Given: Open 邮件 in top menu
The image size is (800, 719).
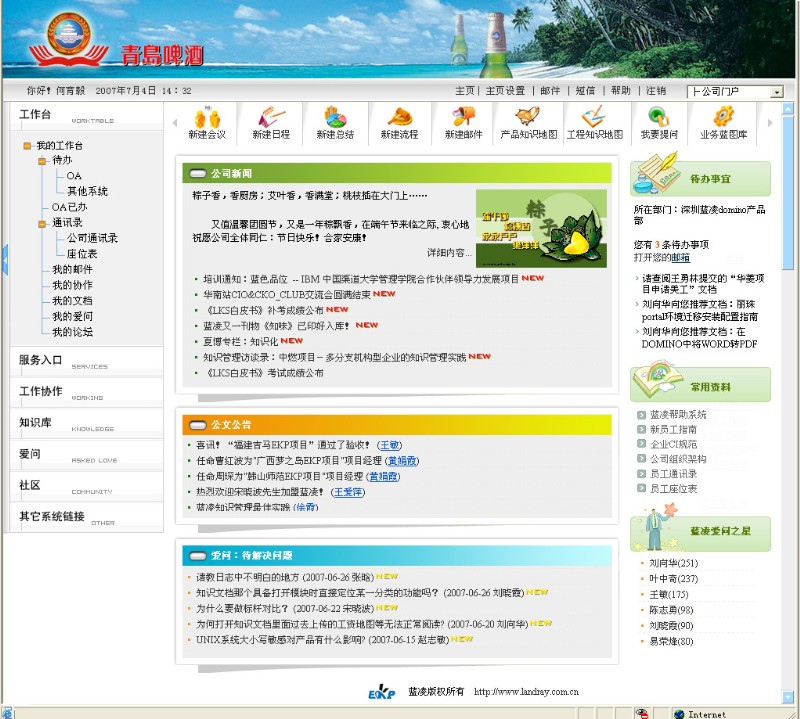Looking at the screenshot, I should (550, 91).
